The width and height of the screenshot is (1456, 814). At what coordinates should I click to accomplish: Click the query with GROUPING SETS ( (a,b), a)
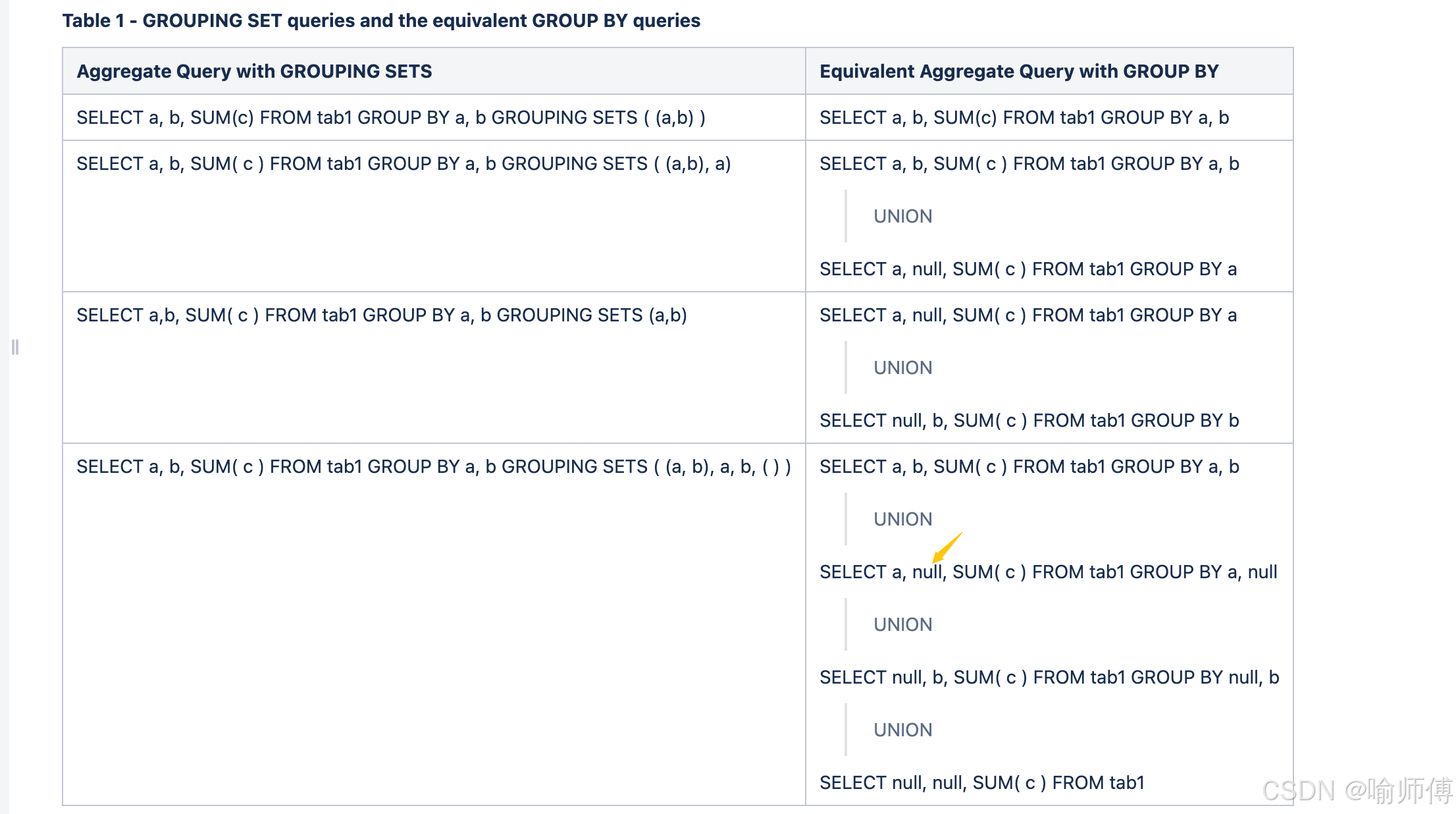[403, 163]
